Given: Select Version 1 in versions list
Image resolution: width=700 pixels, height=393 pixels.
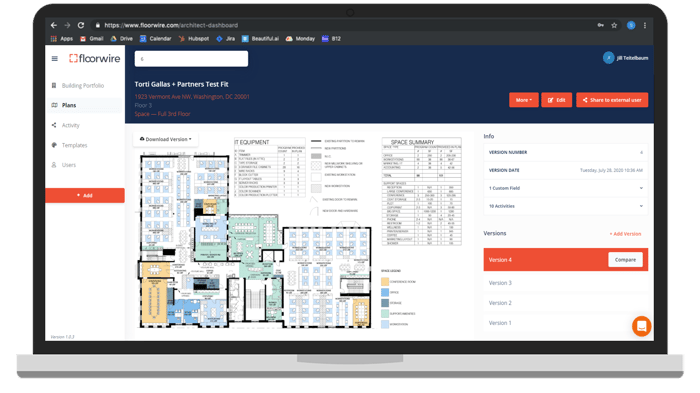Looking at the screenshot, I should 566,322.
